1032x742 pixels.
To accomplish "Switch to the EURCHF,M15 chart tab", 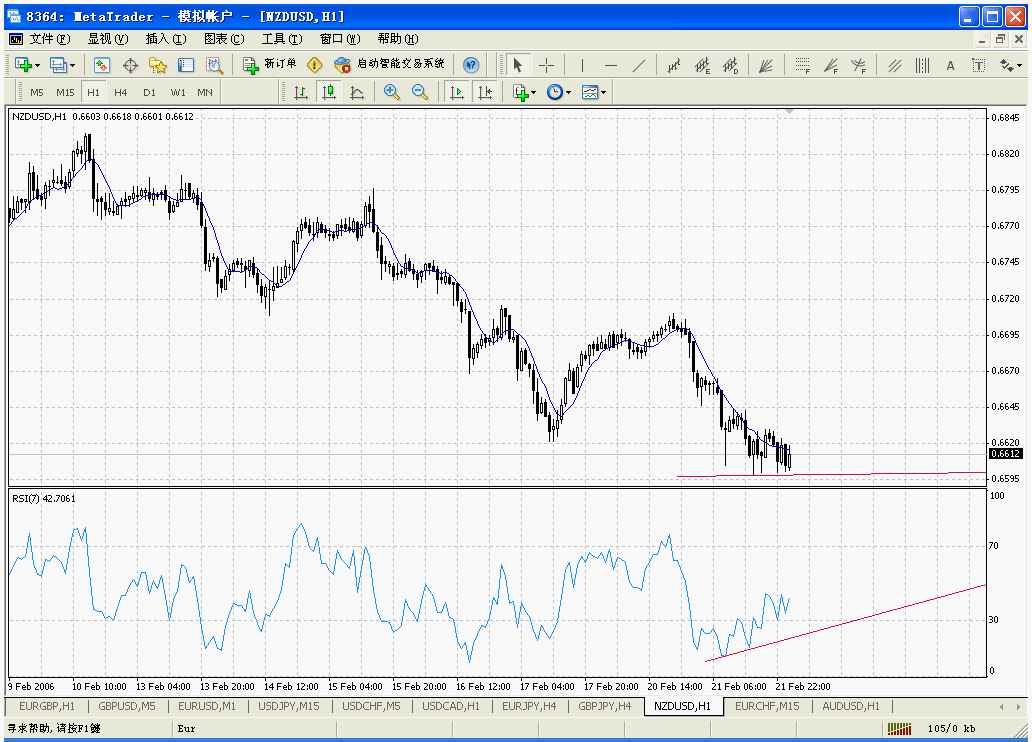I will pos(767,706).
